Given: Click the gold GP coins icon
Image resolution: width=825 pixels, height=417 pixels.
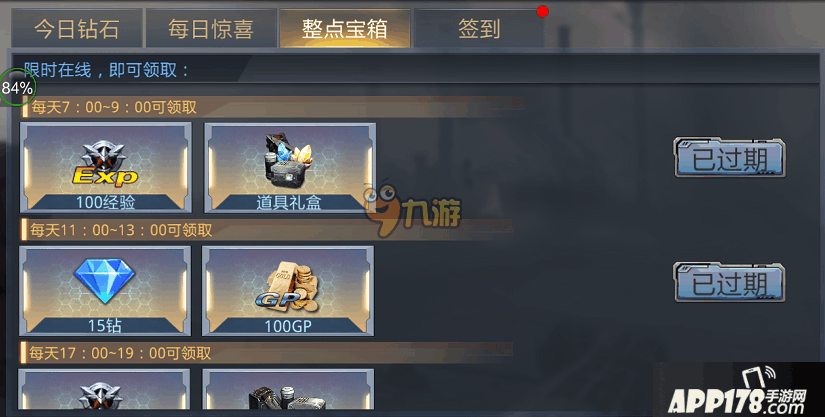Looking at the screenshot, I should [287, 289].
